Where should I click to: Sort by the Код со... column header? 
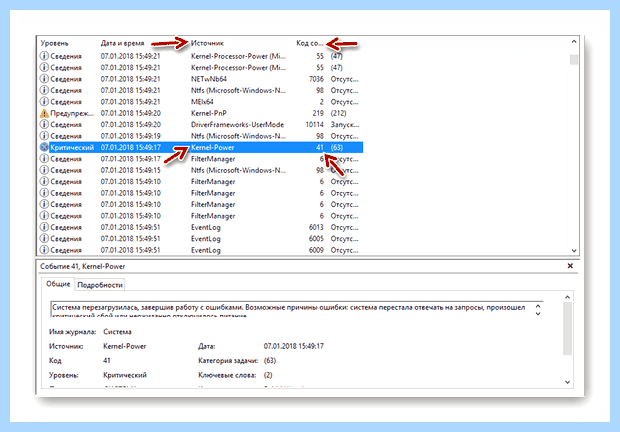pos(310,43)
